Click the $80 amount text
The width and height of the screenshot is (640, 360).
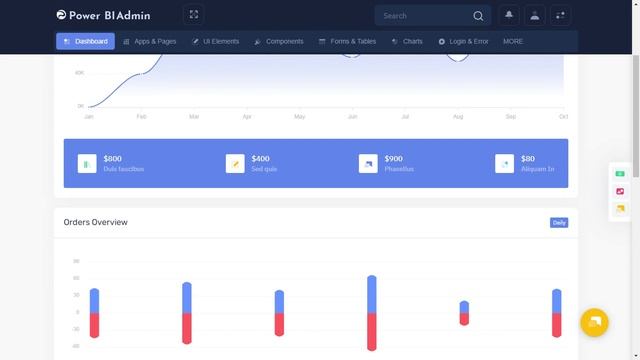pyautogui.click(x=528, y=158)
